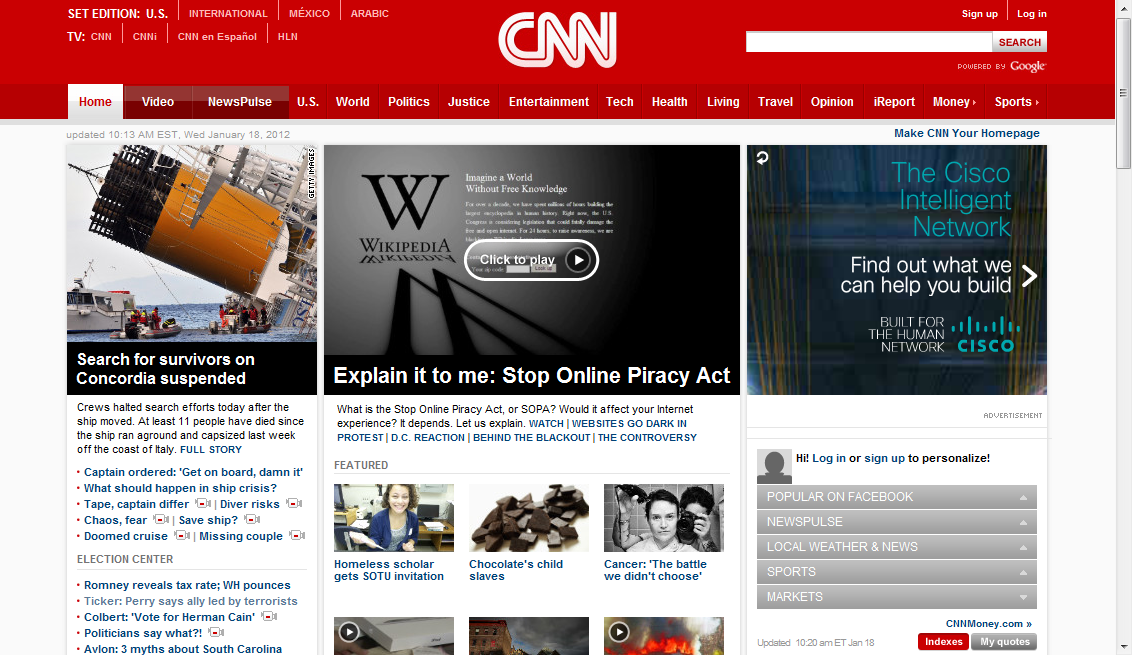Image resolution: width=1132 pixels, height=655 pixels.
Task: Click the Cisco logo in the advertisement
Action: 986,335
